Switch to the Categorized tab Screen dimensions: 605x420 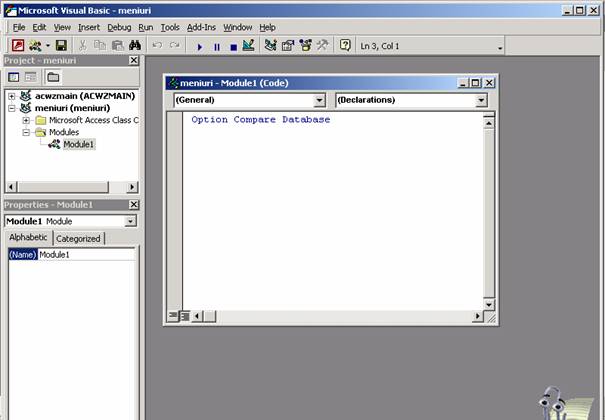pyautogui.click(x=78, y=239)
